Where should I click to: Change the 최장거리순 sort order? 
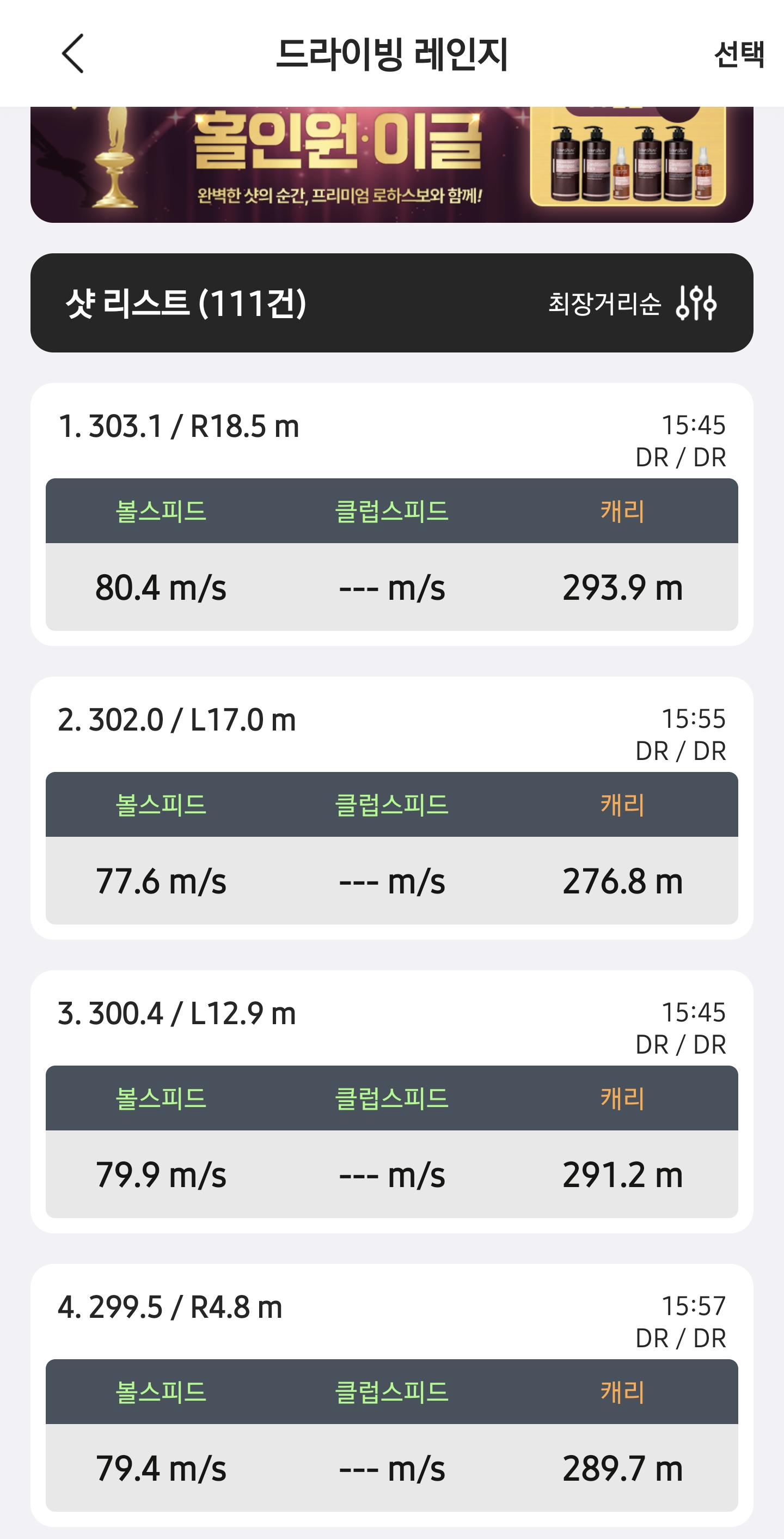point(604,303)
